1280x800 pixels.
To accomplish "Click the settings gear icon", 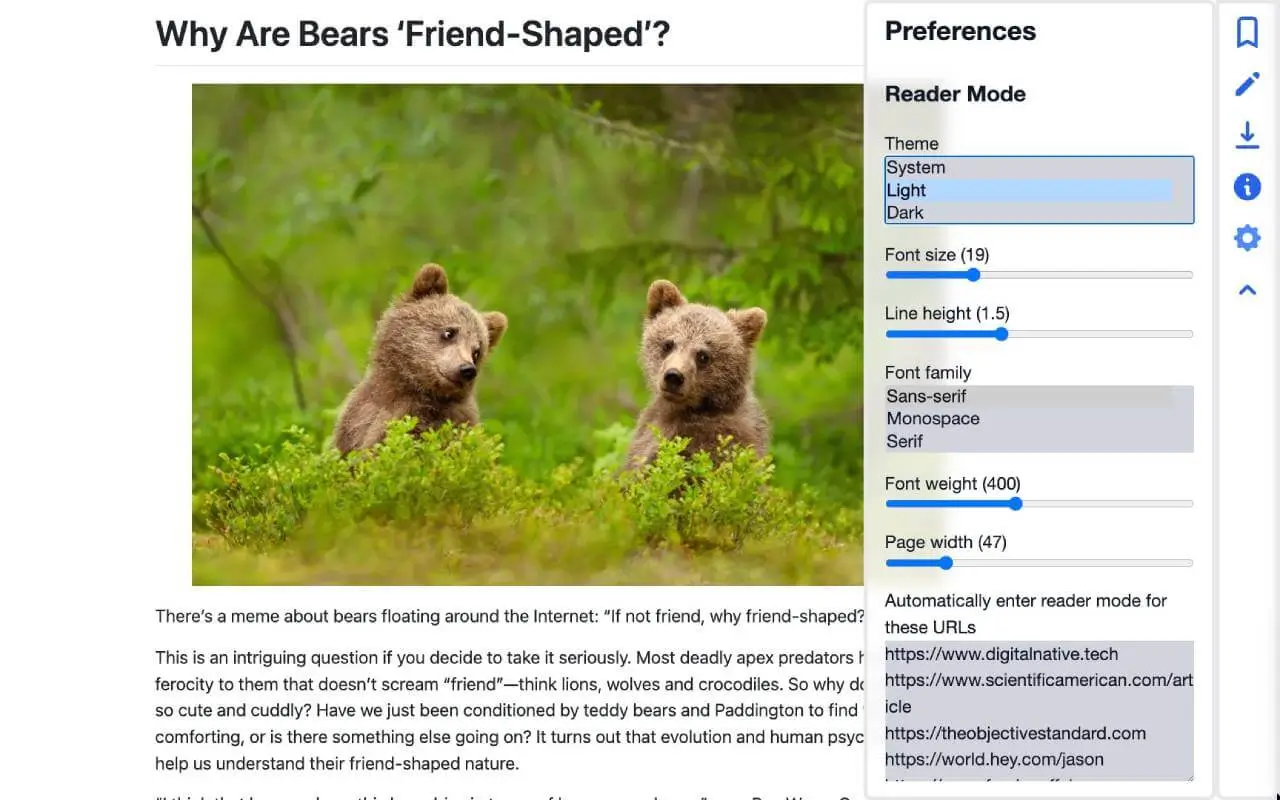I will point(1247,238).
